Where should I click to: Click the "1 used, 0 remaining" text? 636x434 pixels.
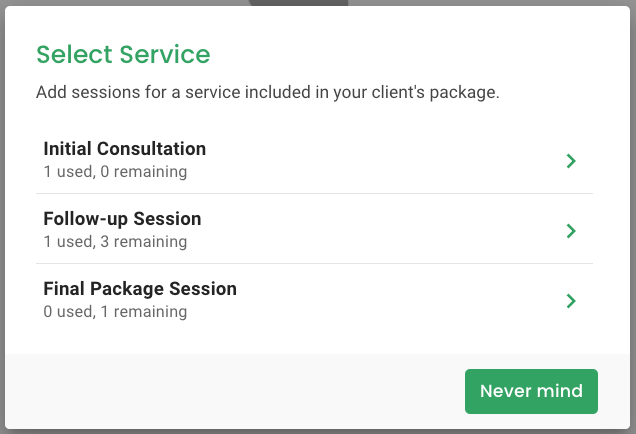115,172
